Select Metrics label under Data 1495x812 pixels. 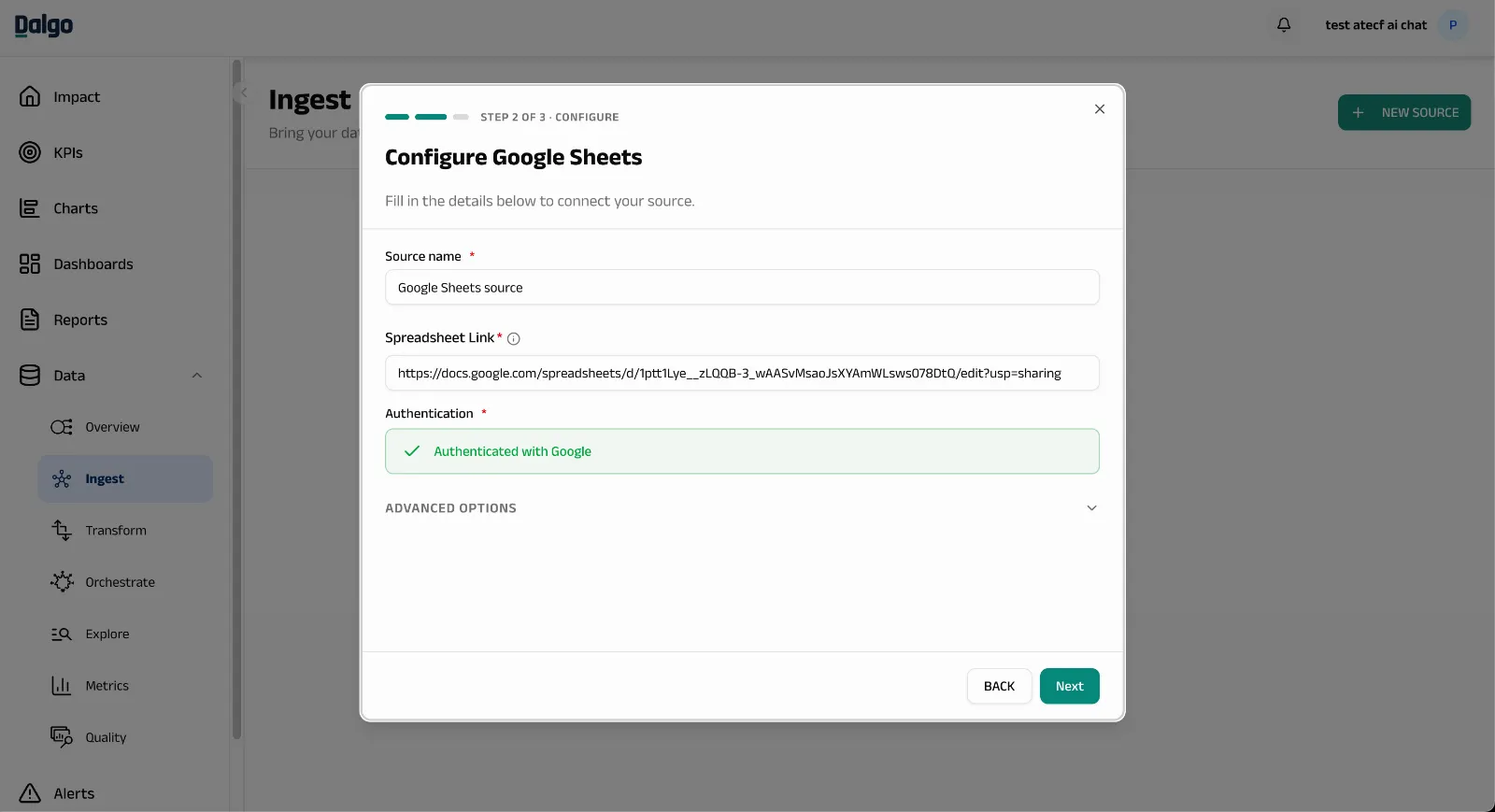point(107,686)
